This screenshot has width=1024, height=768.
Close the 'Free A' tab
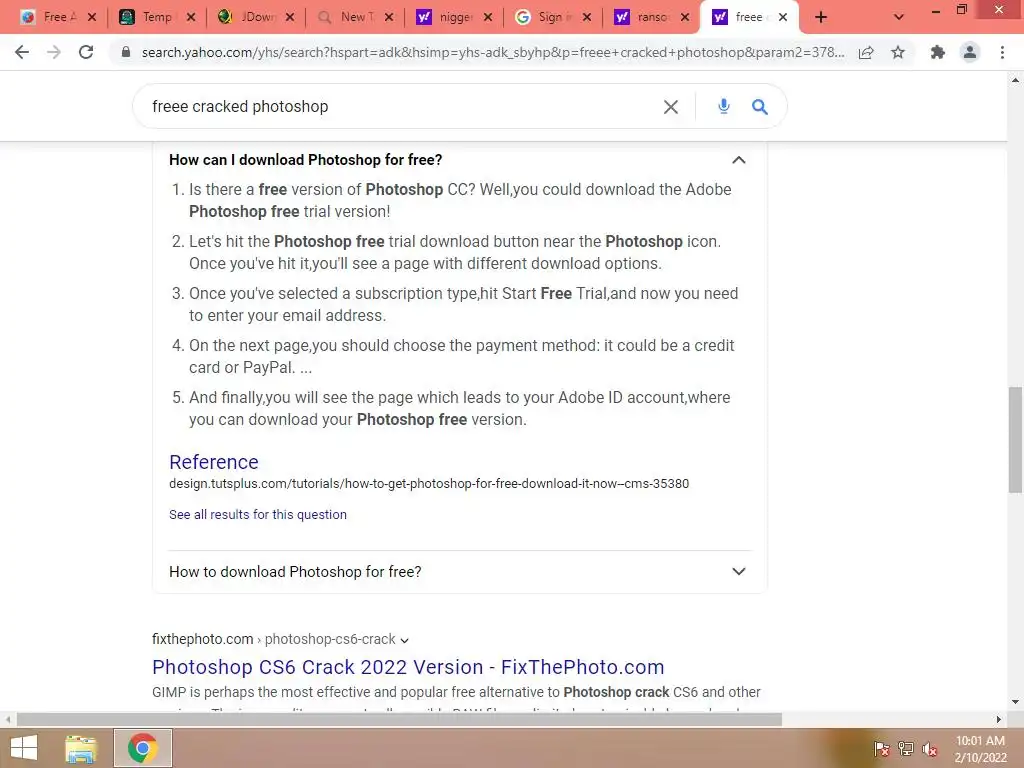point(92,18)
